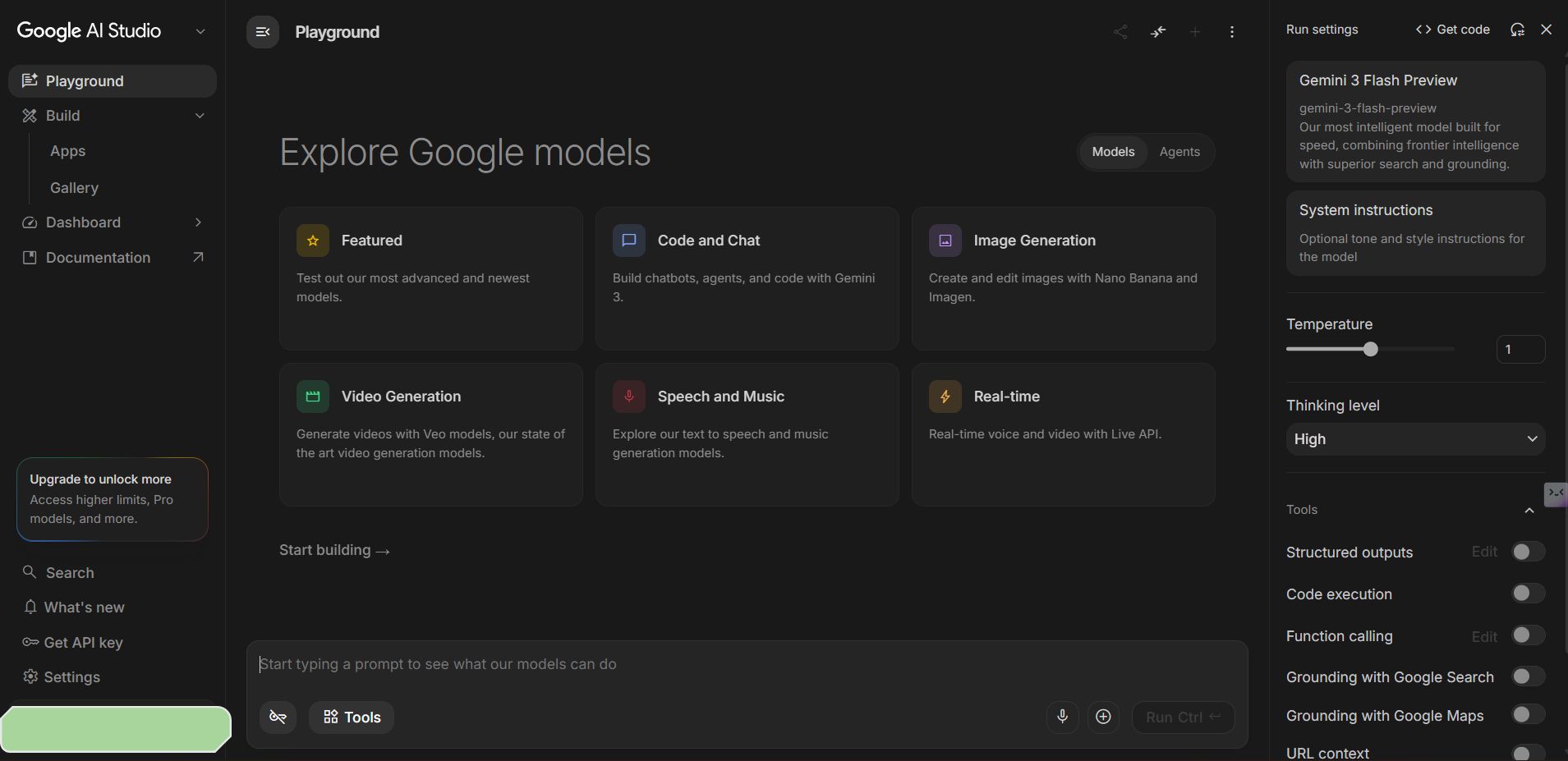Image resolution: width=1568 pixels, height=761 pixels.
Task: Enable the Code execution switch
Action: click(1528, 594)
